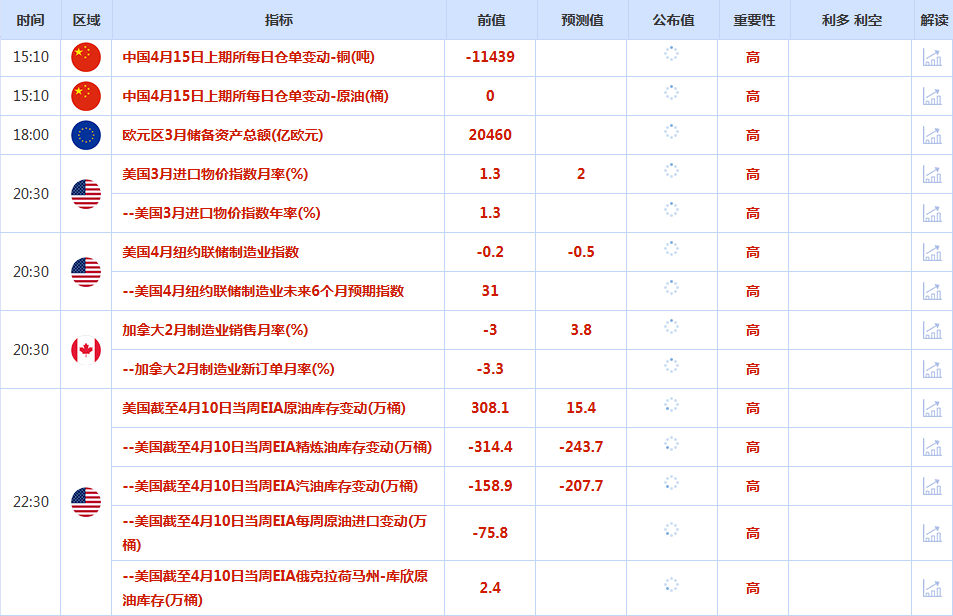Click loading spinner in EIA refined oil inventory row
The width and height of the screenshot is (953, 616).
pyautogui.click(x=672, y=444)
